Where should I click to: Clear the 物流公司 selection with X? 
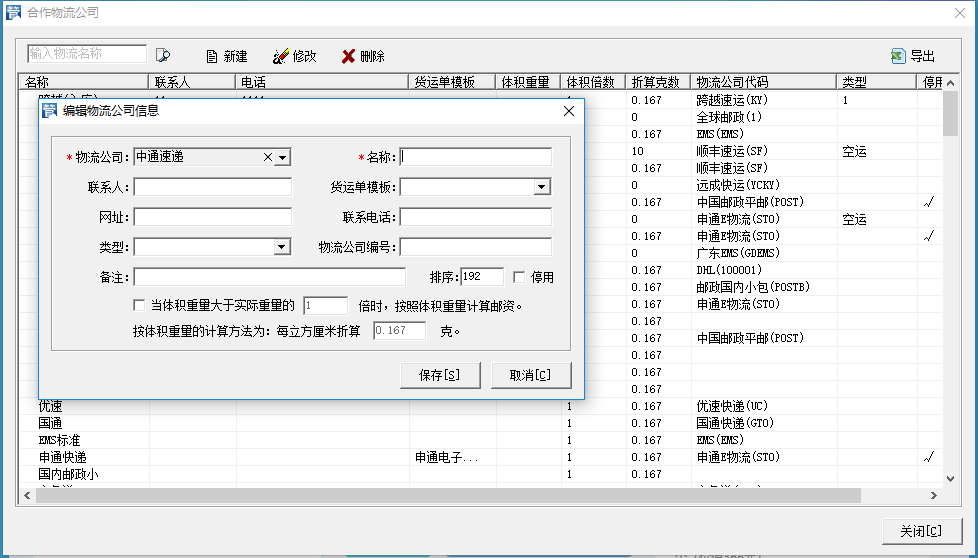tap(268, 157)
